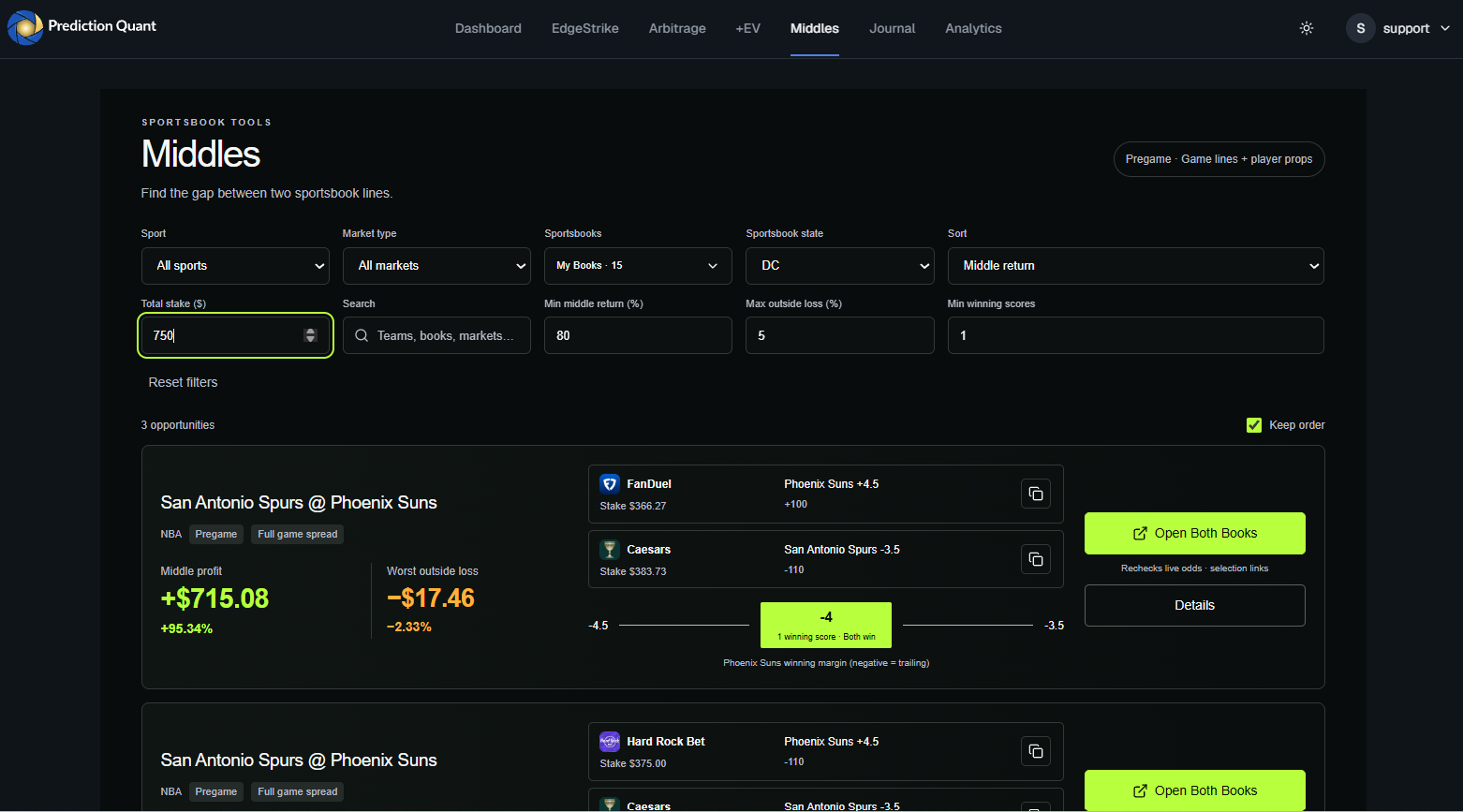
Task: Click the -4 winning score box
Action: point(826,625)
